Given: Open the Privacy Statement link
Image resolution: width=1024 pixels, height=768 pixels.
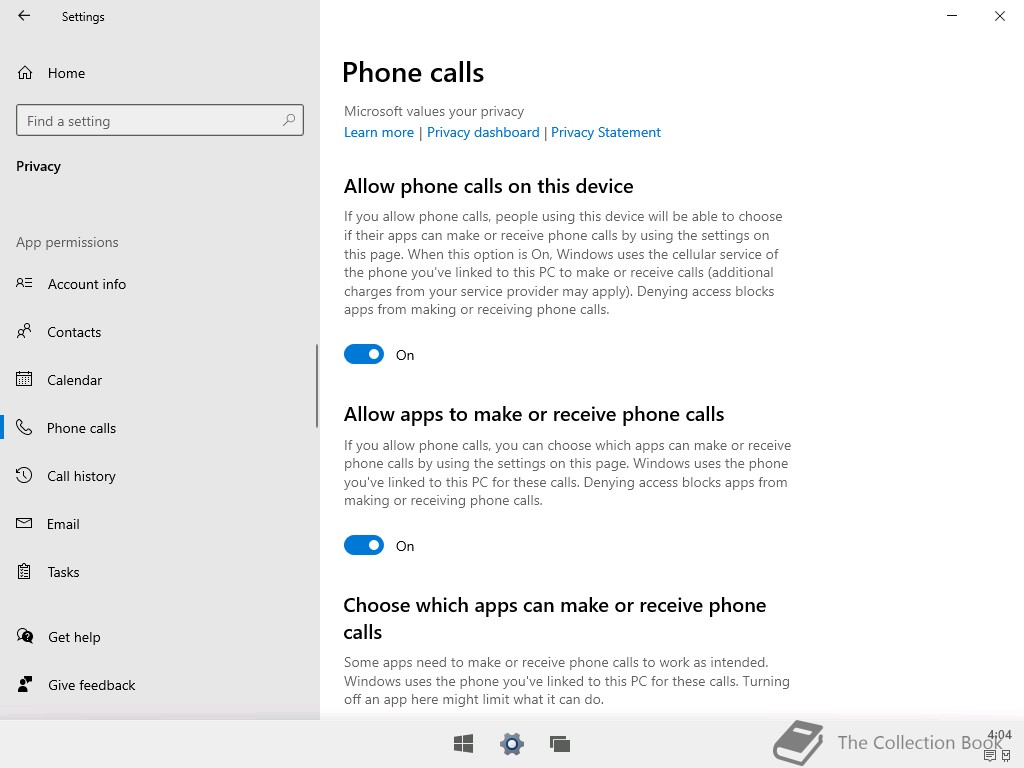Looking at the screenshot, I should click(x=606, y=132).
